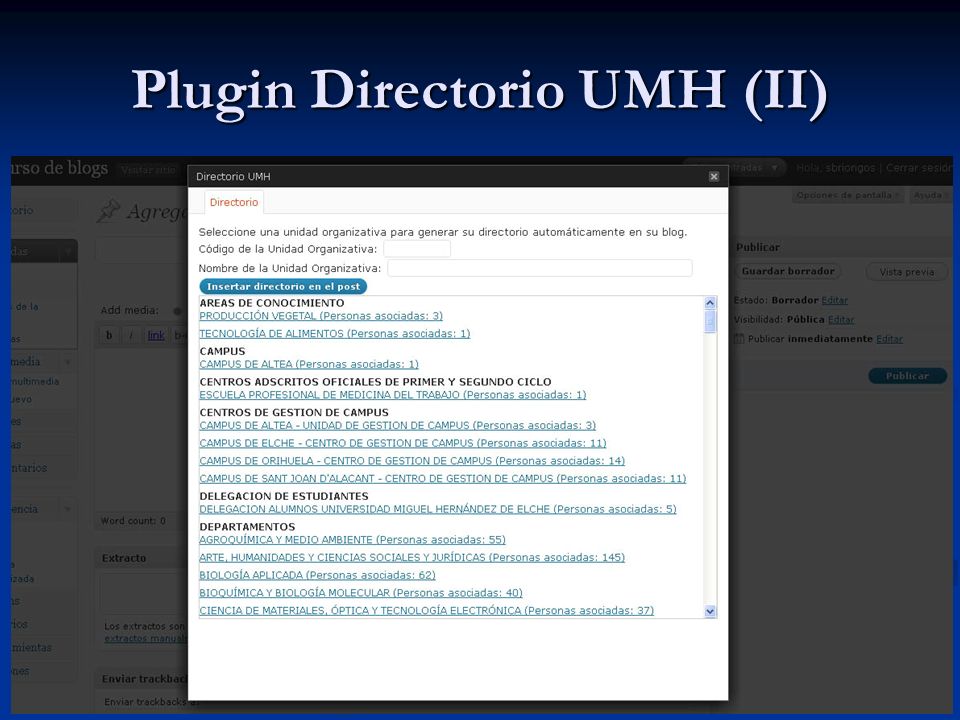
Task: Click the Código de la Unidad Organizativa field
Action: point(417,249)
